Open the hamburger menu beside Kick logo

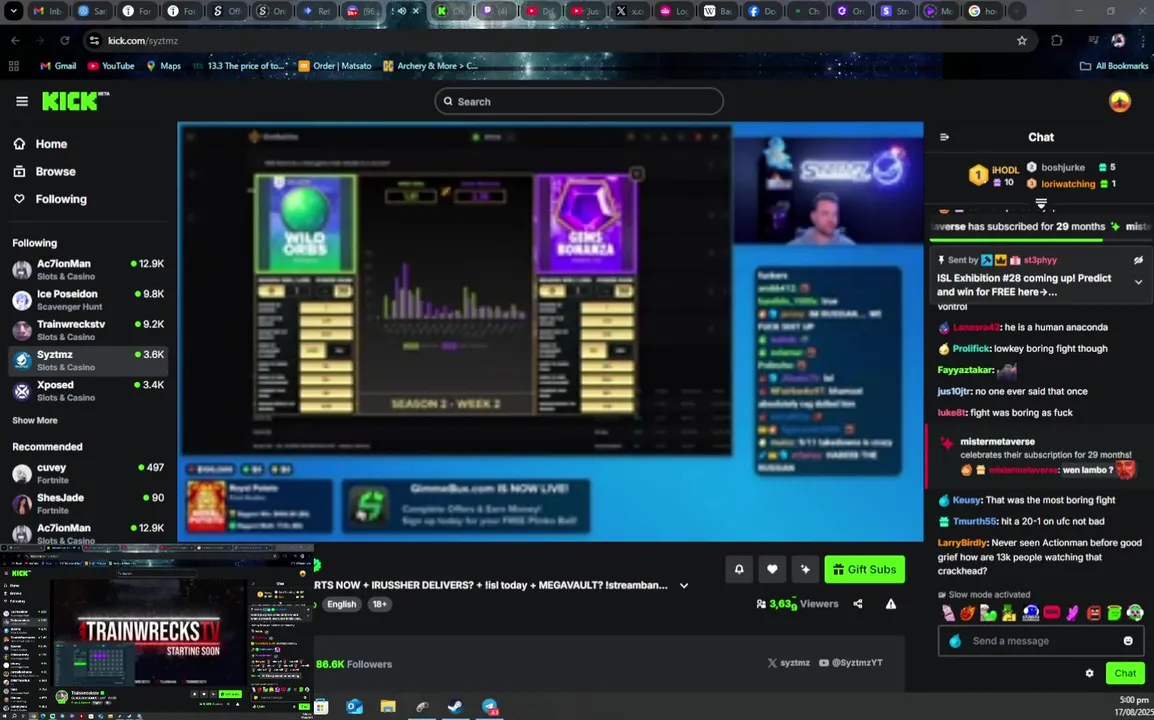point(21,102)
